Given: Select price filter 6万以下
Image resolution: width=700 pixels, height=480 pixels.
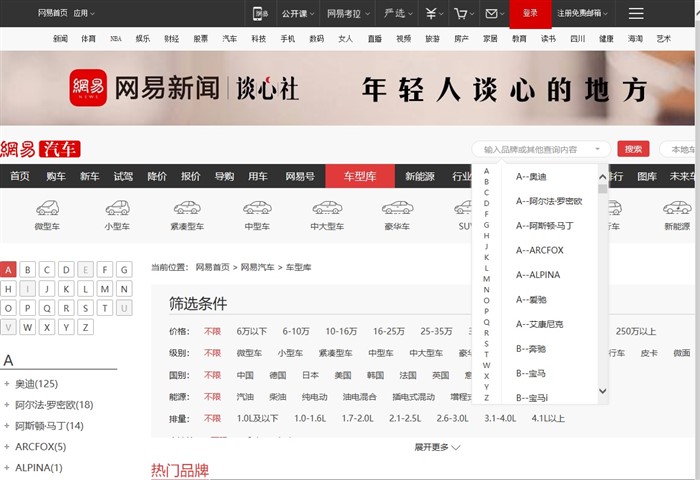Looking at the screenshot, I should [252, 331].
